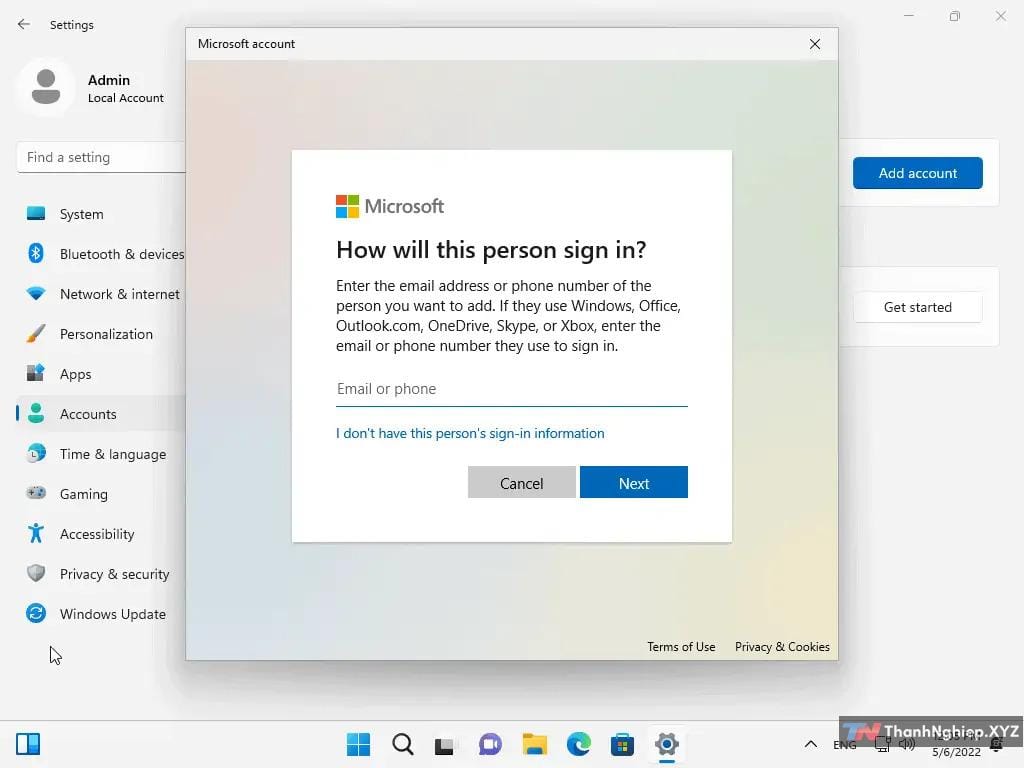Focus the Find a setting search box
Viewport: 1024px width, 768px height.
[x=101, y=157]
